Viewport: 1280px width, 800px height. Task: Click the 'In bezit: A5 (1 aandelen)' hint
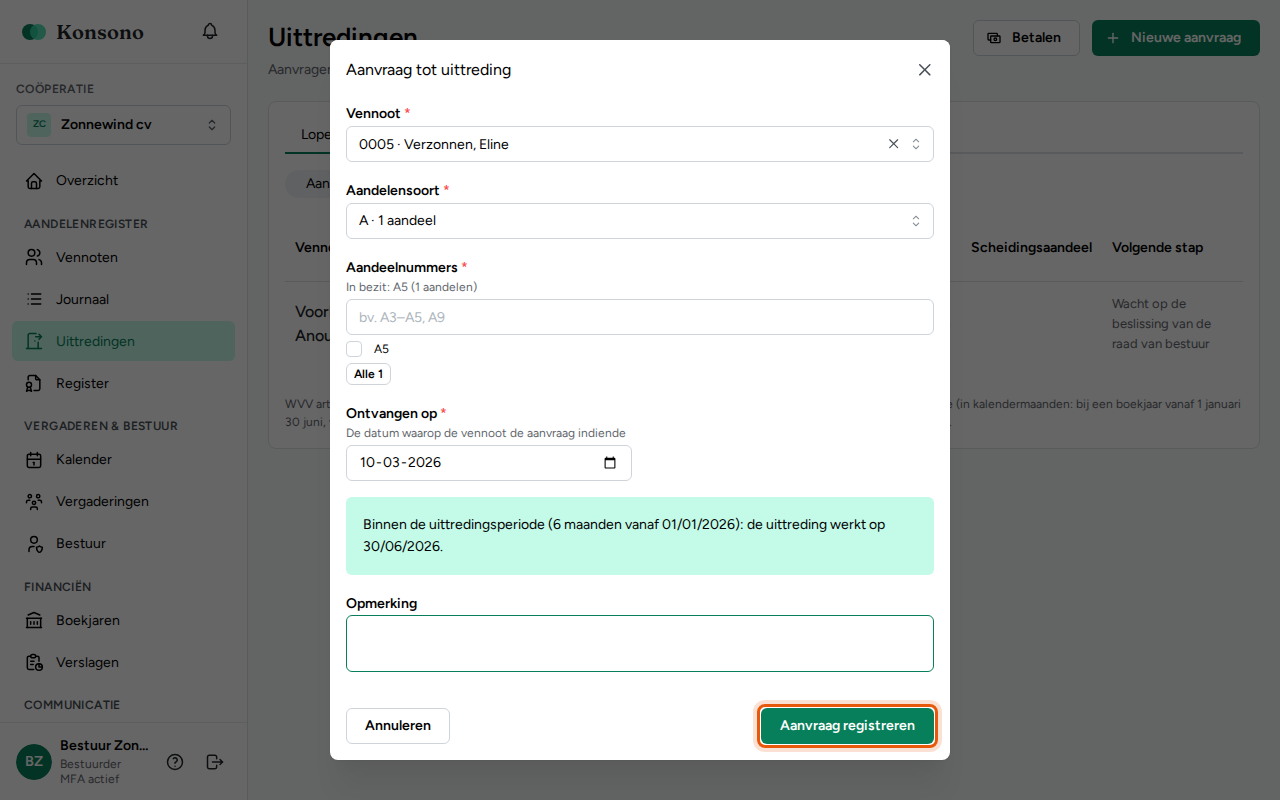pos(412,287)
